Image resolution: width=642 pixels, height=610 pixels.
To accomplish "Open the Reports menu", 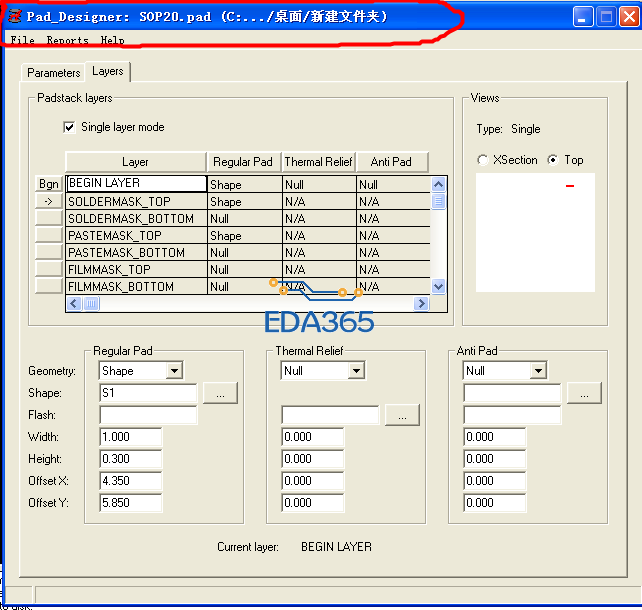I will [68, 40].
